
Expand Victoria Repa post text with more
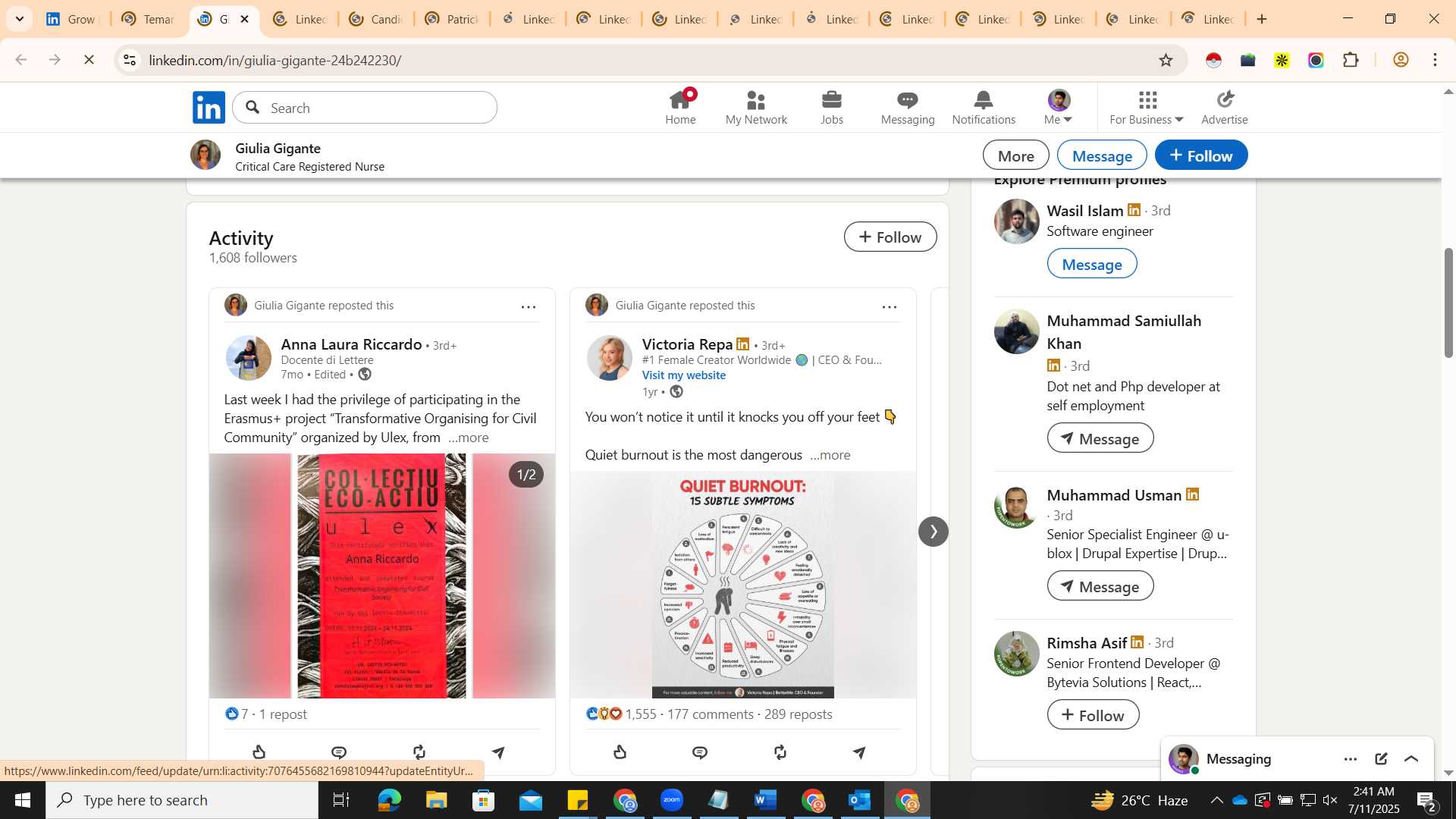(x=830, y=455)
